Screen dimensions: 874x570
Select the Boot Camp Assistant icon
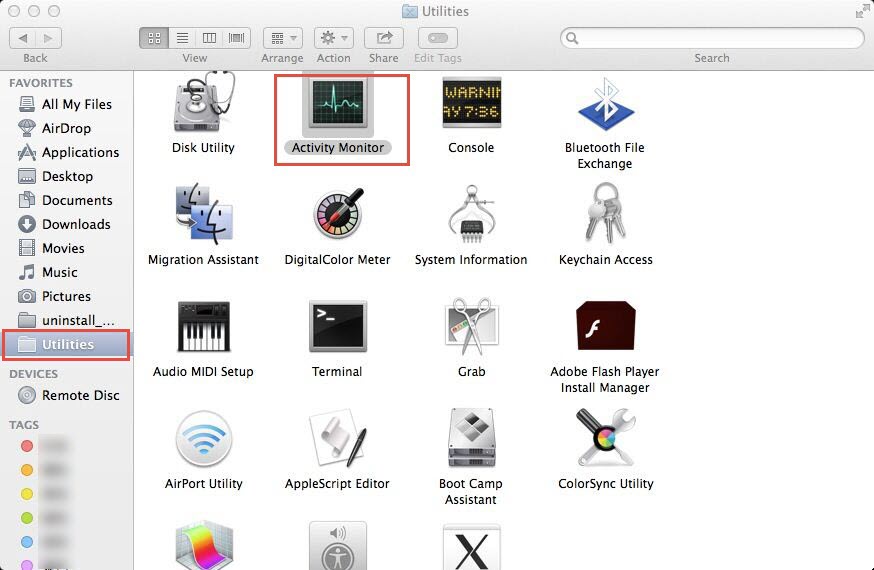click(471, 439)
